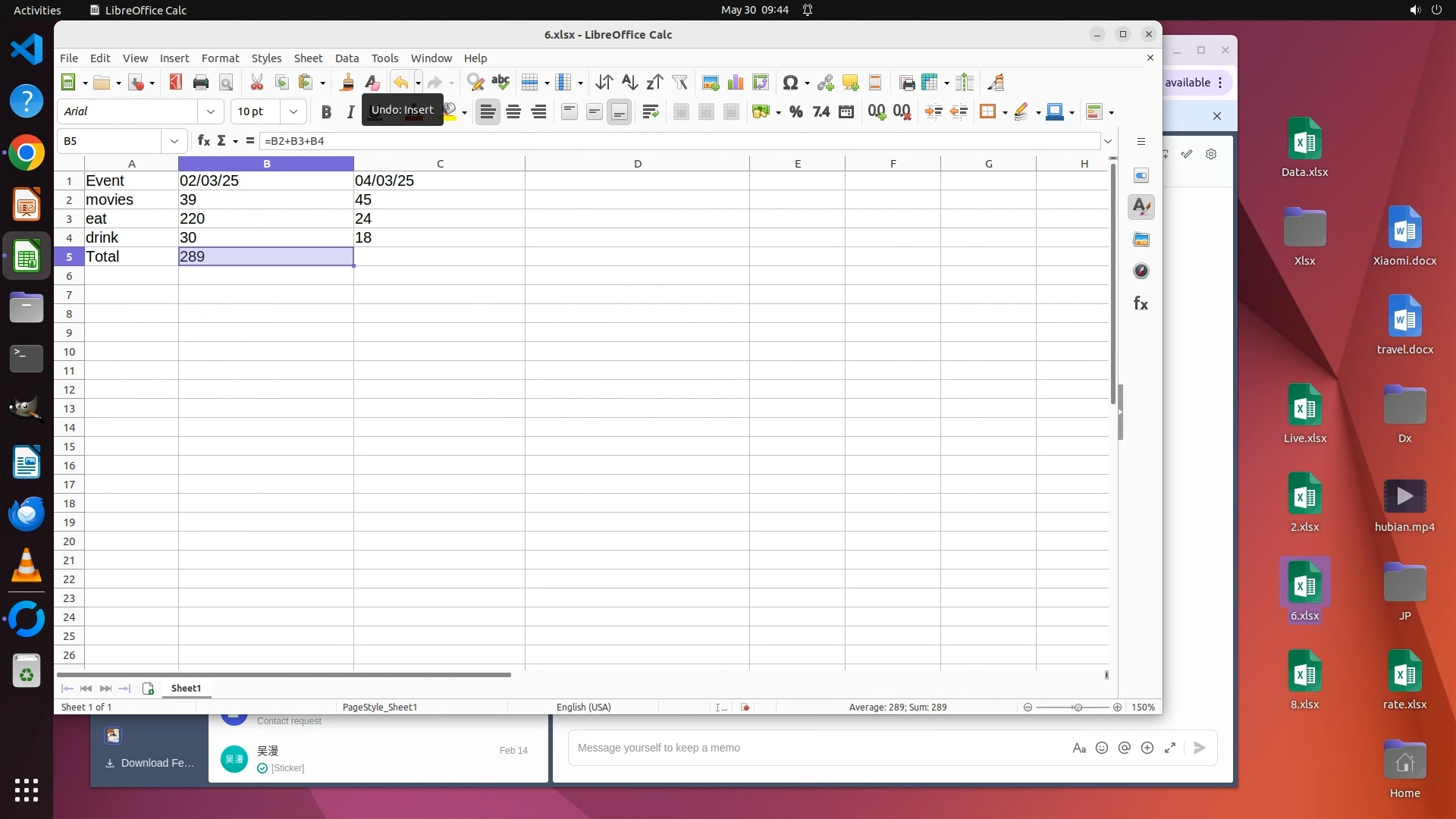
Task: Insert a comment using toolbar icon
Action: click(x=850, y=83)
